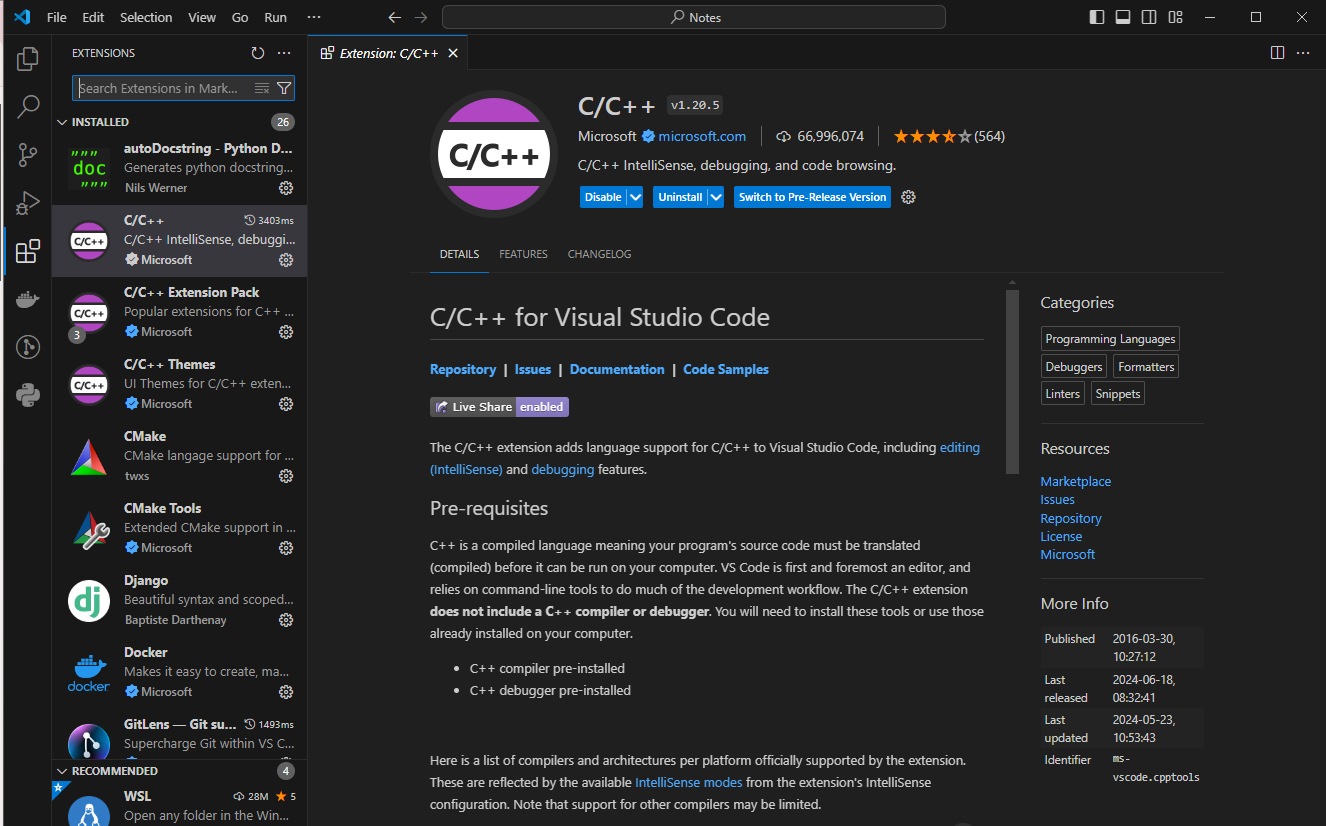This screenshot has height=826, width=1326.
Task: Open microsoft.com publisher link
Action: point(702,136)
